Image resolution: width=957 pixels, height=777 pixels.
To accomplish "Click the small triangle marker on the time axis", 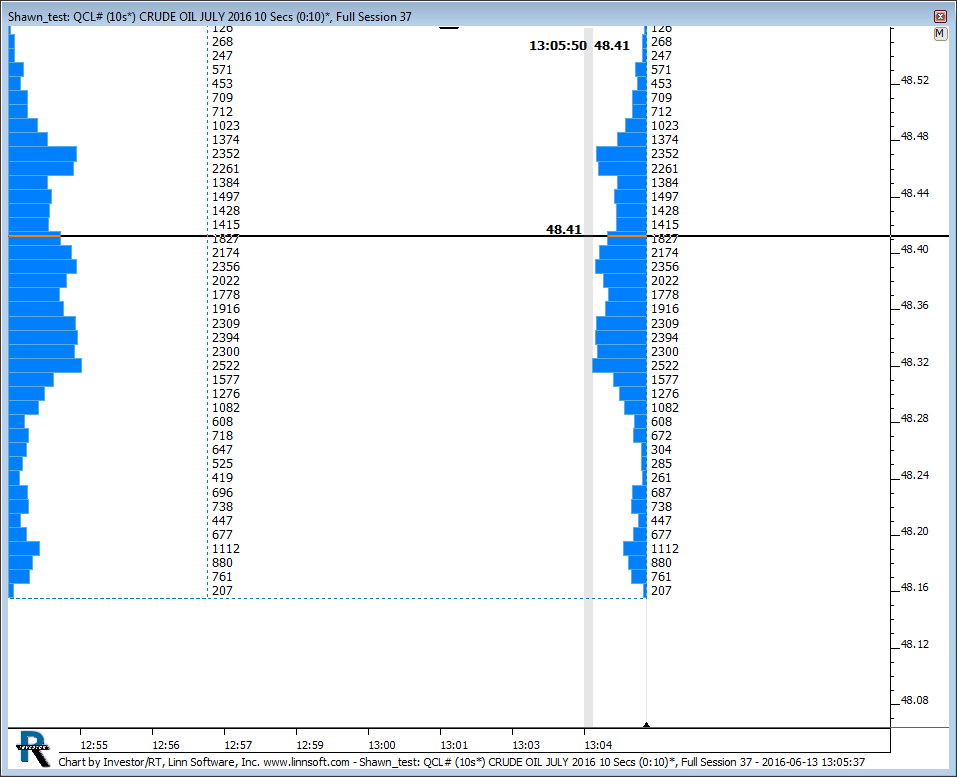I will (646, 724).
